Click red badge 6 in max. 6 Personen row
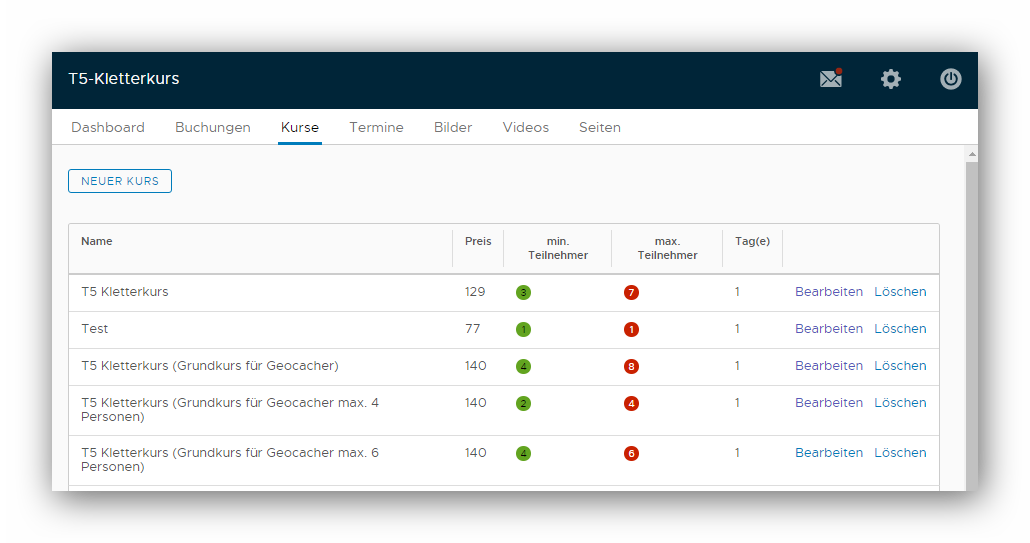 coord(631,454)
